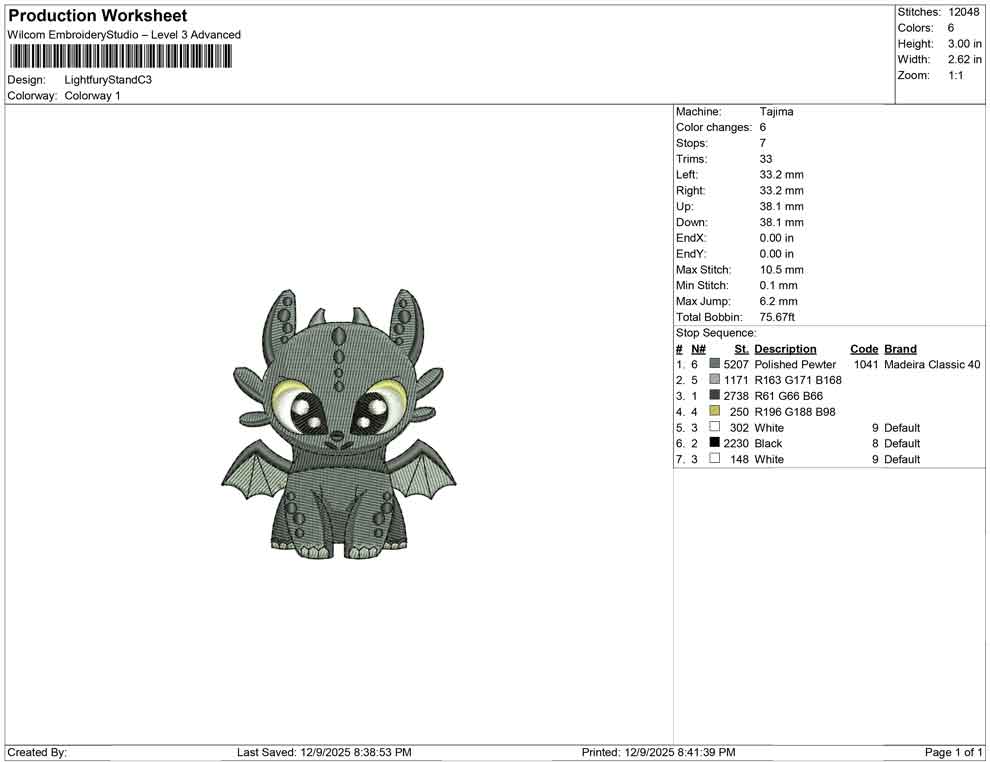The image size is (990, 762).
Task: Click the machine value 'Tajima'
Action: tap(776, 111)
